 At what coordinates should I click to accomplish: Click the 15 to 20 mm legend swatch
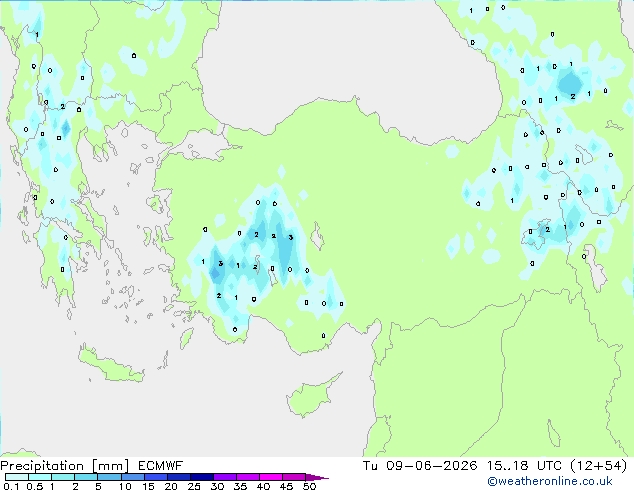pos(155,477)
